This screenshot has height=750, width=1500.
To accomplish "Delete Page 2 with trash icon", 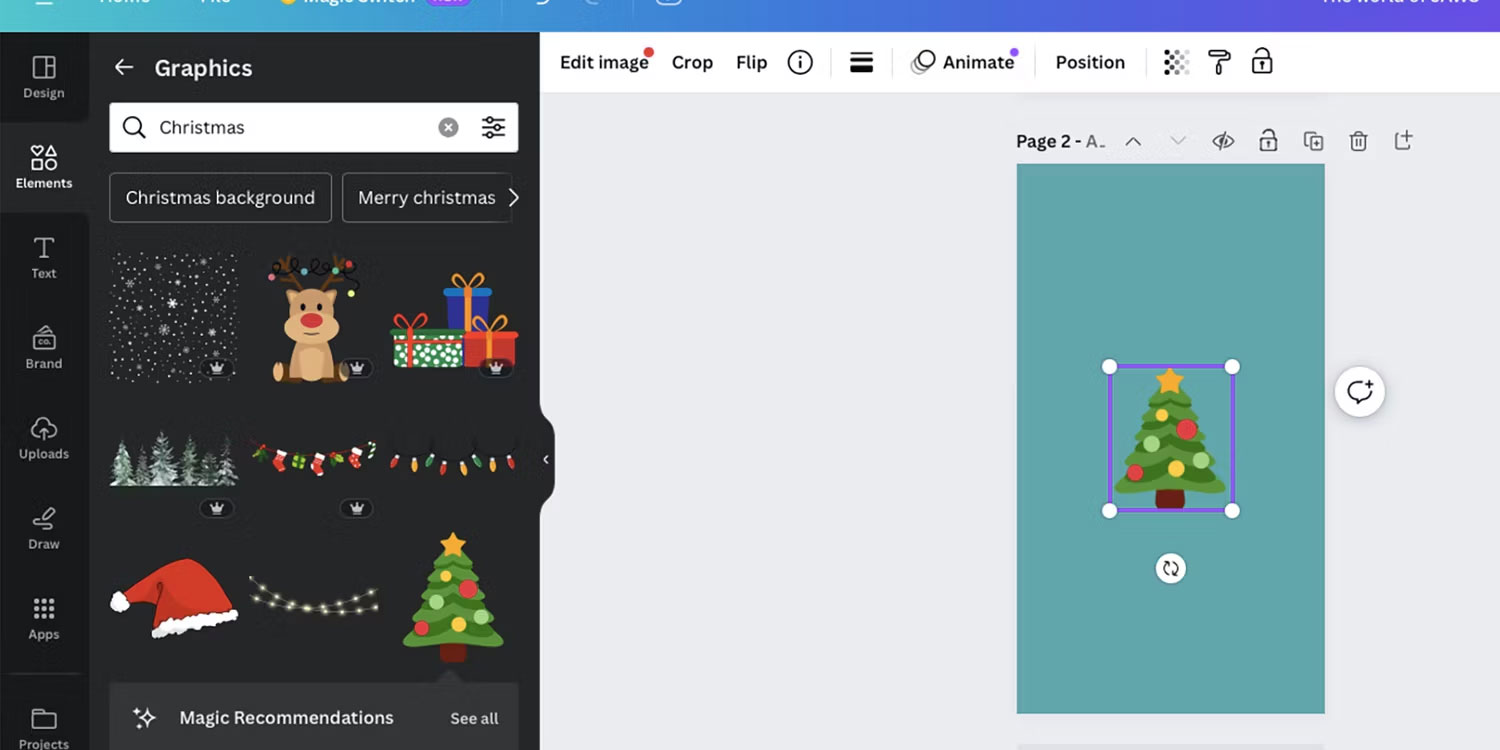I will pos(1358,141).
